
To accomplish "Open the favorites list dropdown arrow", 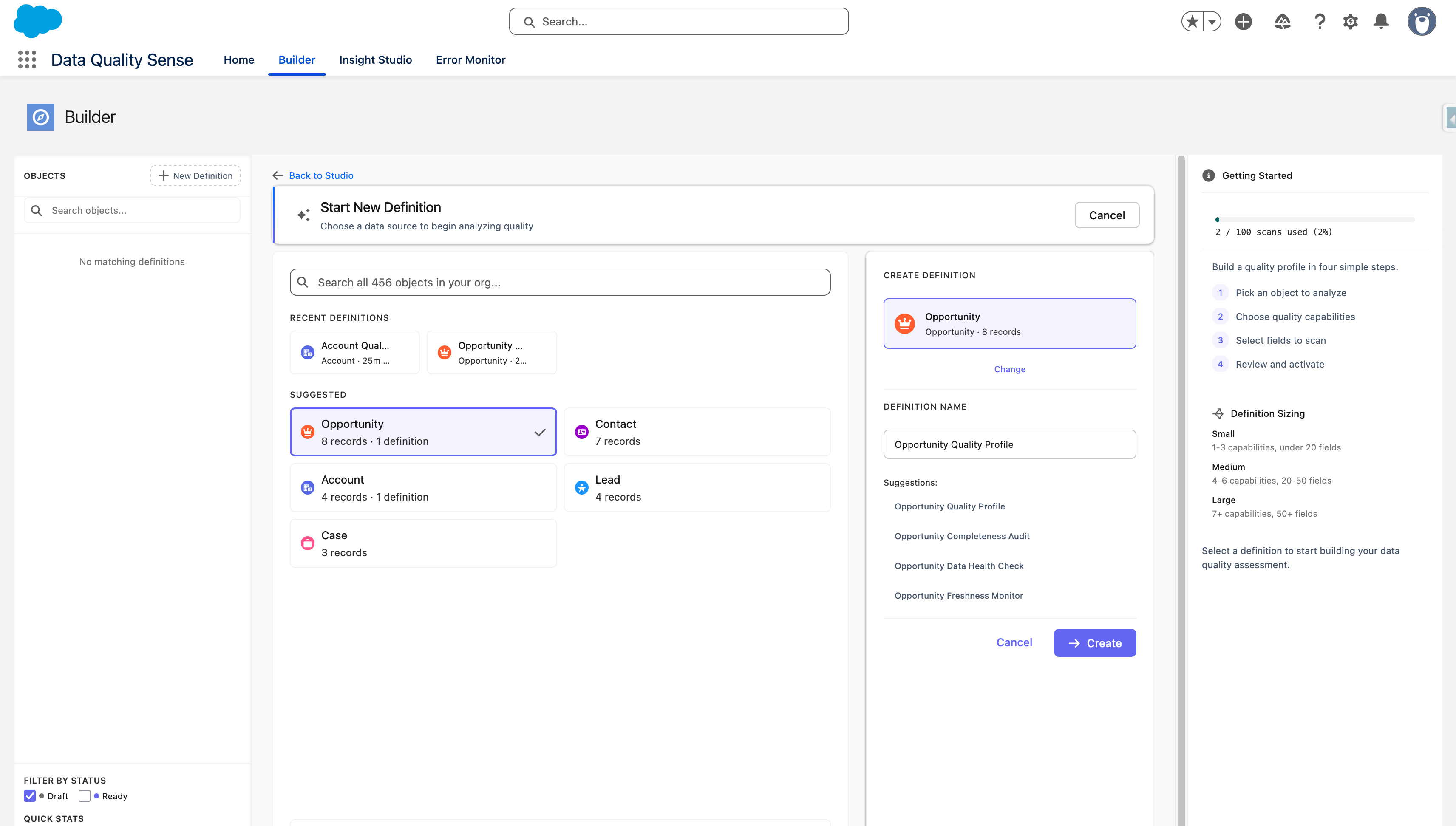I will pyautogui.click(x=1212, y=22).
